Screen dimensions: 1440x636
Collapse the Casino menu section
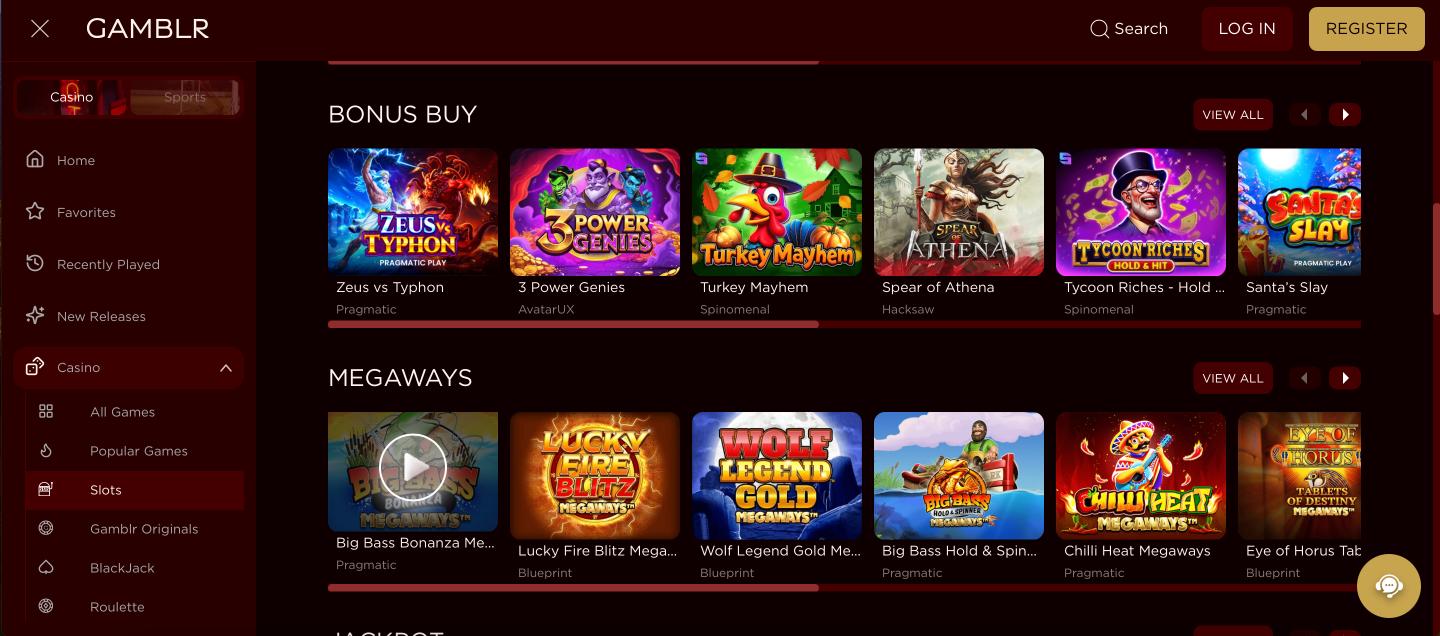(x=226, y=368)
